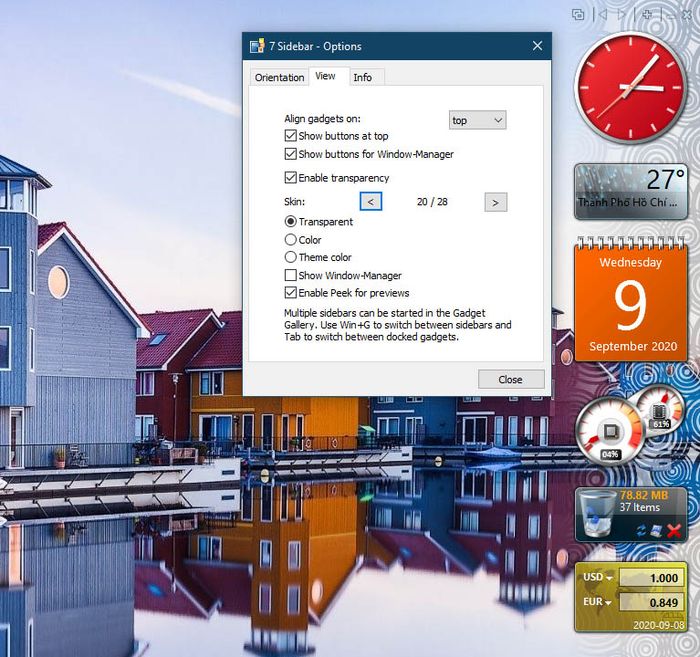This screenshot has height=657, width=700.
Task: Click the sidebar's left page arrow
Action: tap(603, 15)
